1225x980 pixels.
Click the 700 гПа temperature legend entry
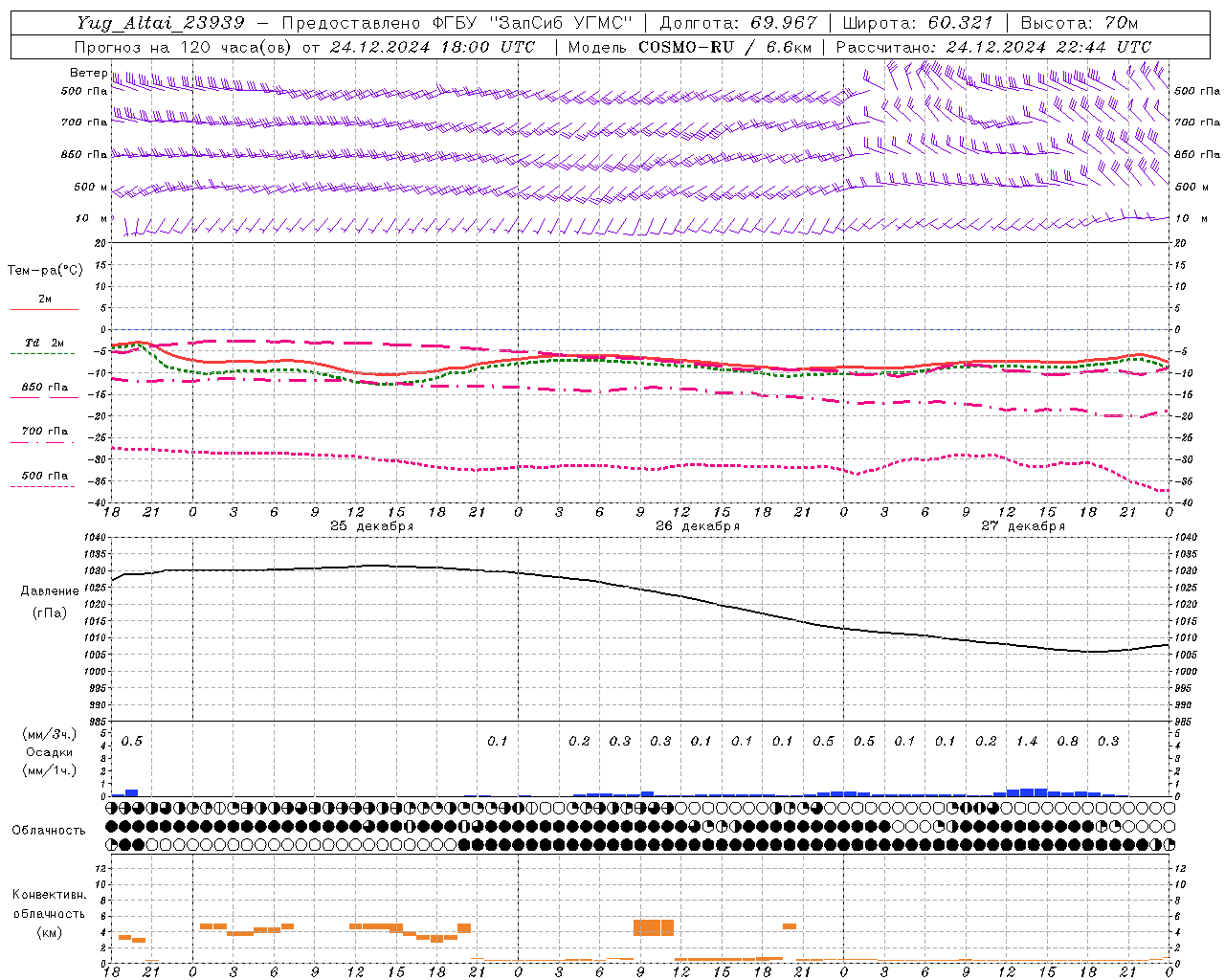pos(45,432)
